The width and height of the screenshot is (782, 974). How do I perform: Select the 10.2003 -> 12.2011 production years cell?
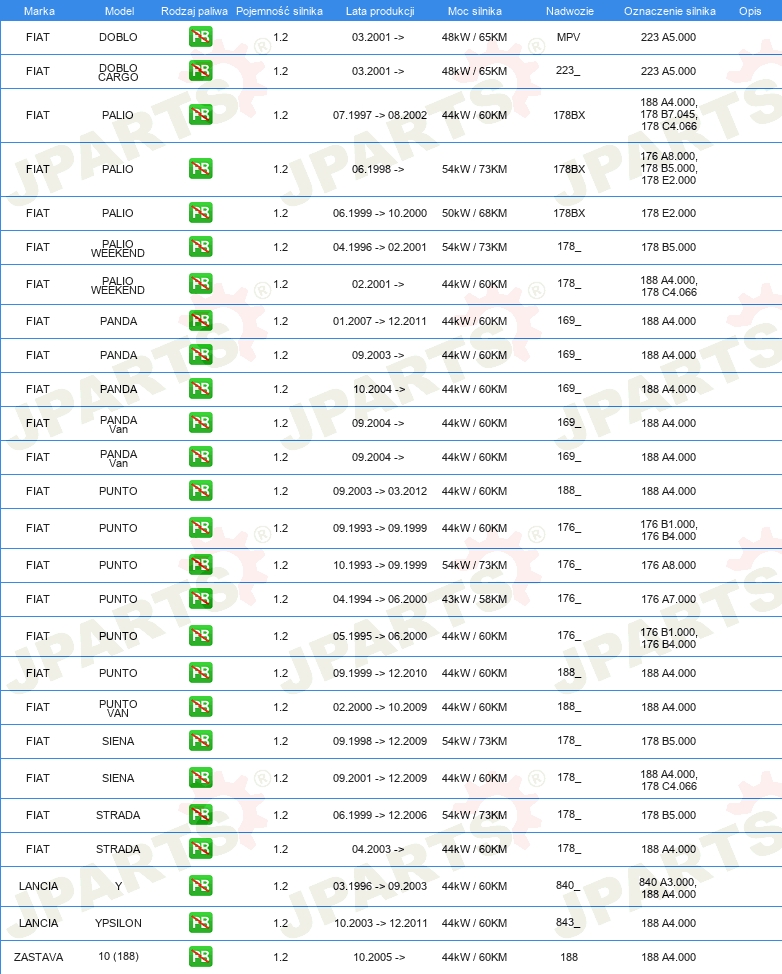tap(380, 923)
